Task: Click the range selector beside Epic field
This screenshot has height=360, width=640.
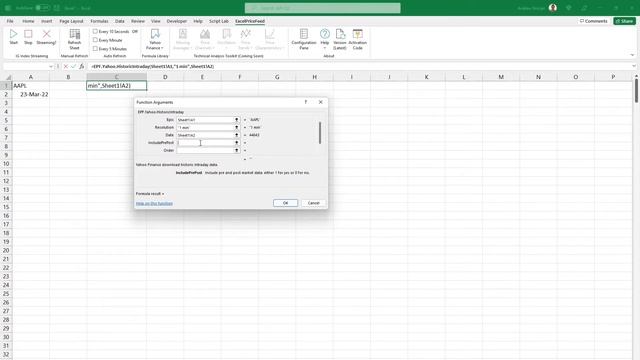Action: point(236,120)
